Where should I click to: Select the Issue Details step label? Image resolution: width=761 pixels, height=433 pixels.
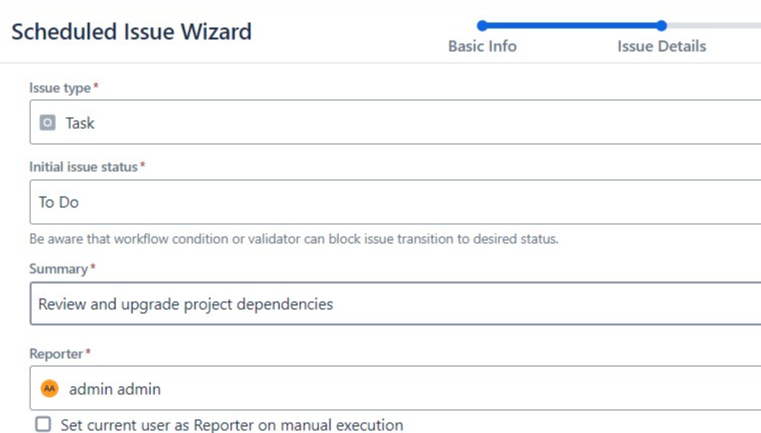[661, 46]
